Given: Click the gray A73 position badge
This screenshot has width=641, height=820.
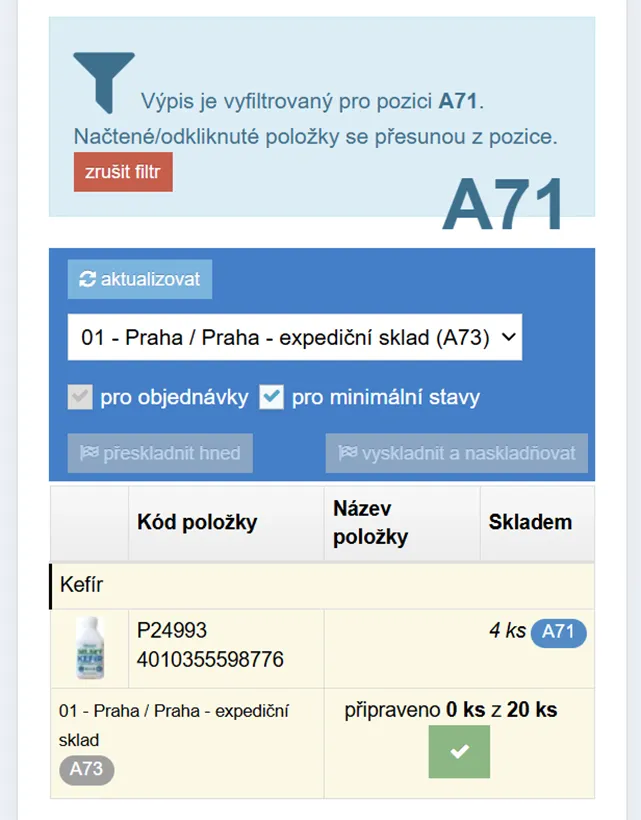Looking at the screenshot, I should coord(86,770).
